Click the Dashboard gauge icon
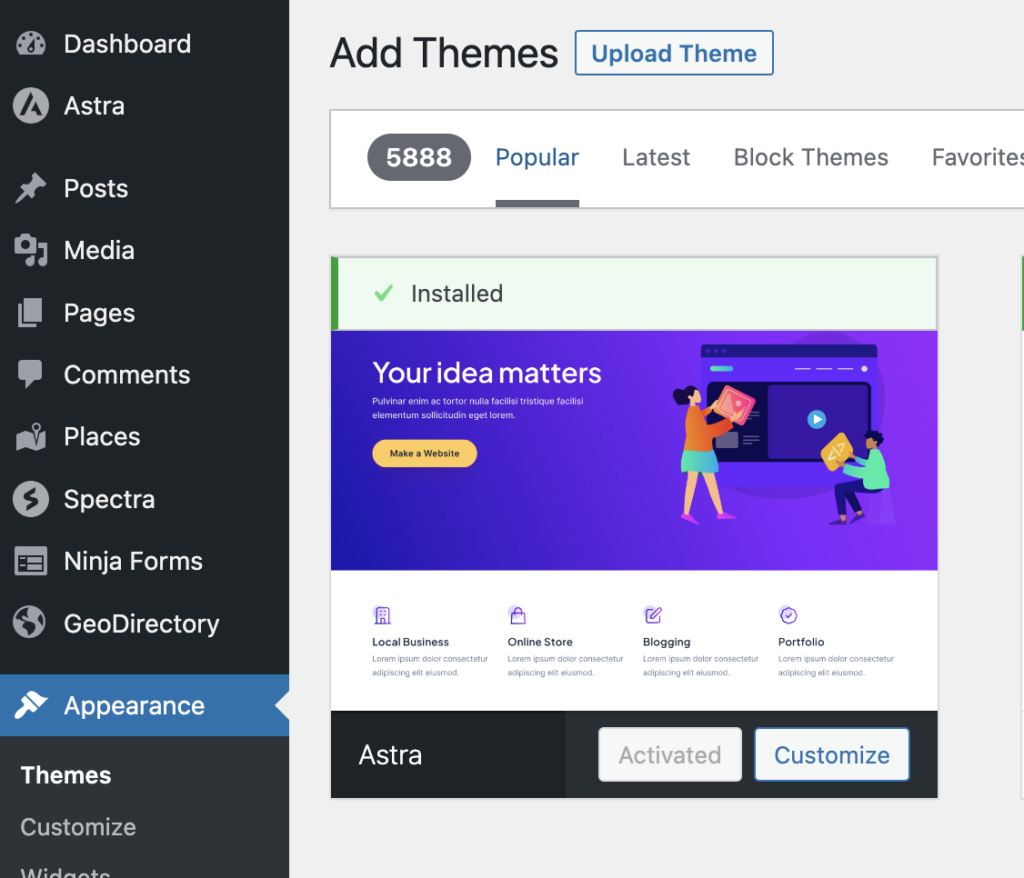The height and width of the screenshot is (878, 1024). click(31, 44)
